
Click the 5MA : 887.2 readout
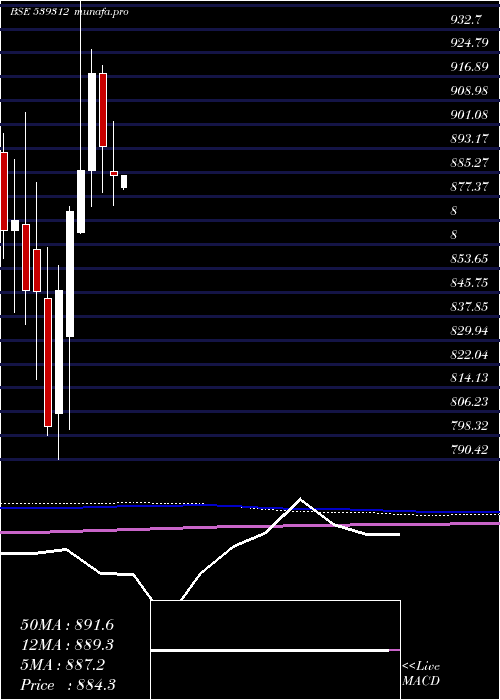[63, 665]
